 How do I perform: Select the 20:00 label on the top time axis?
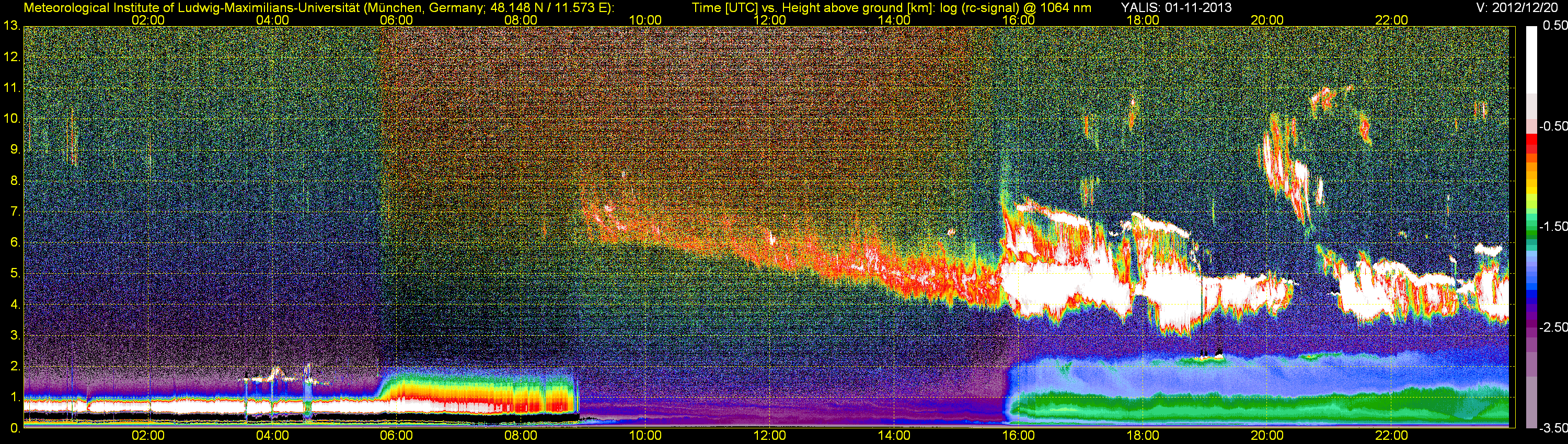1267,20
